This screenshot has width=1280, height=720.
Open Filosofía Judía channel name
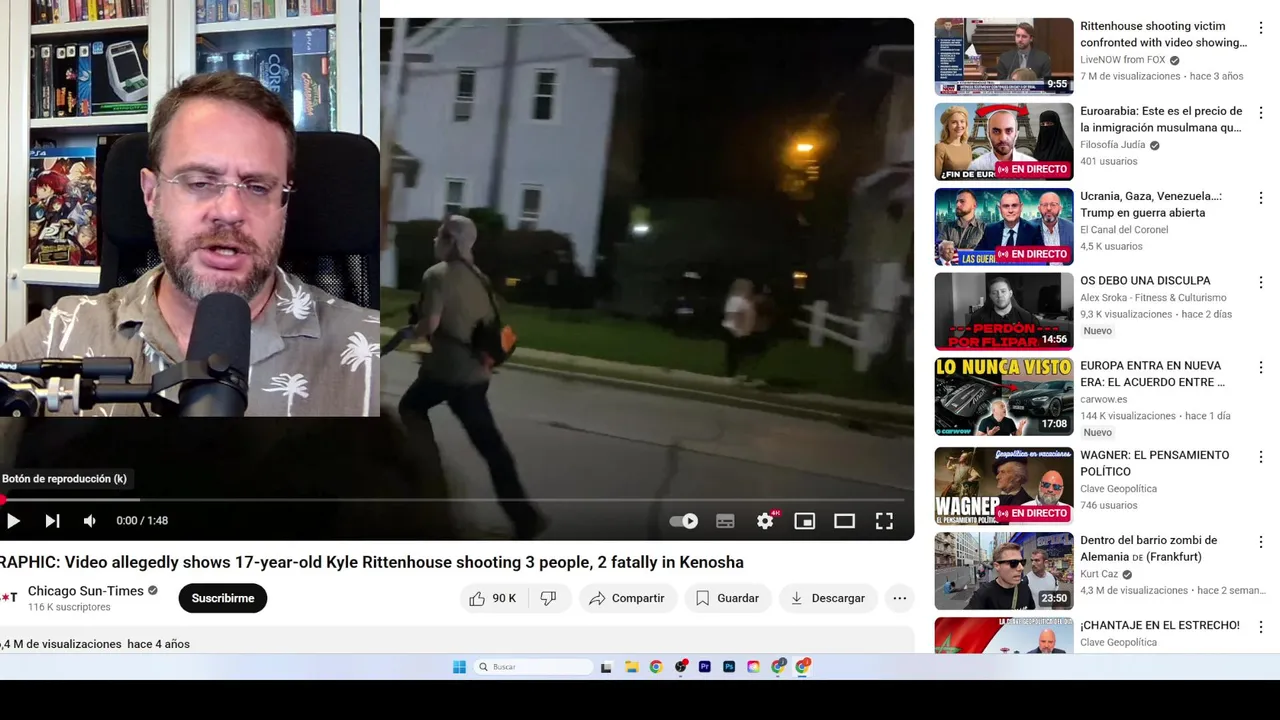[x=1112, y=145]
